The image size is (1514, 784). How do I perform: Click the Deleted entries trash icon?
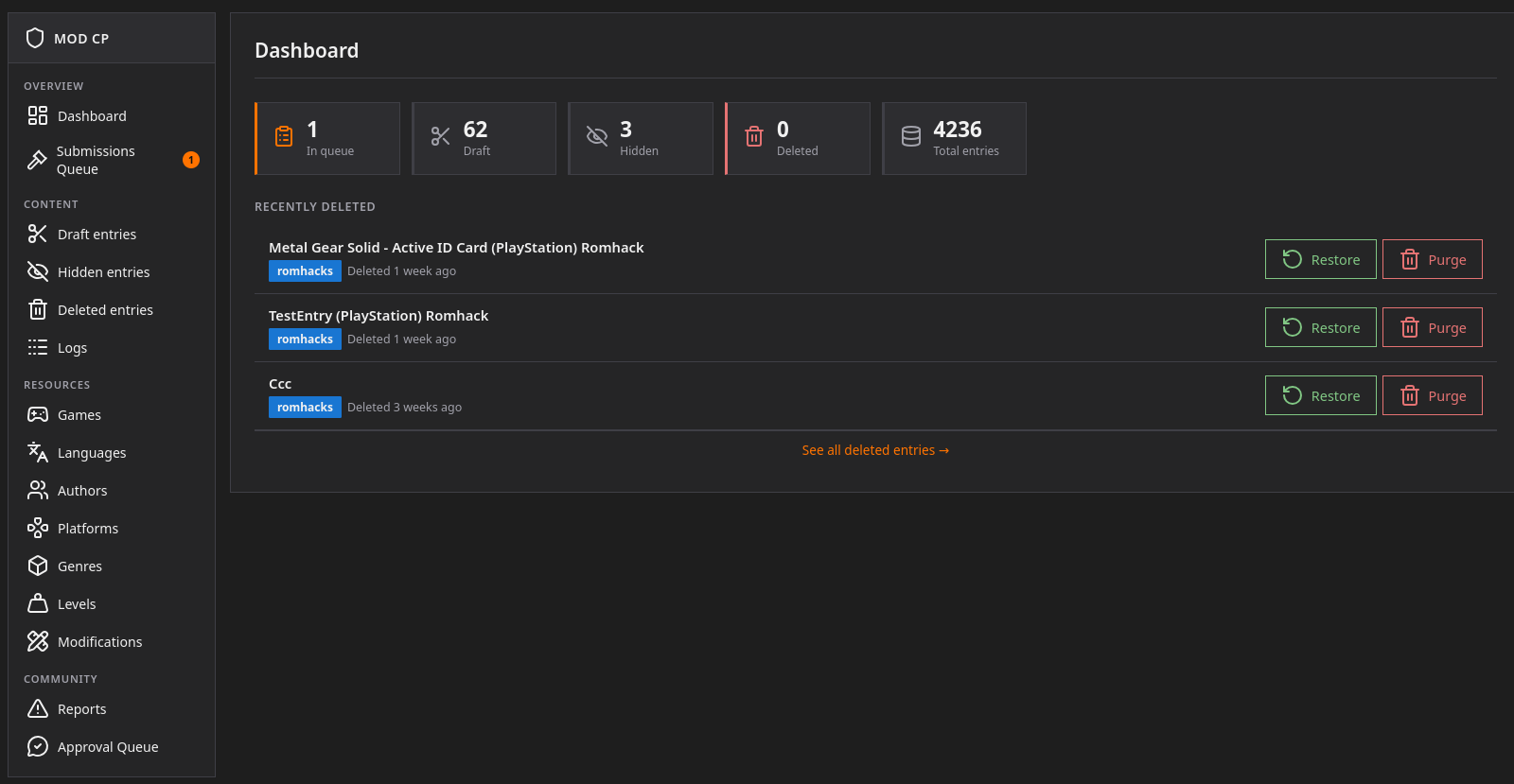point(38,309)
